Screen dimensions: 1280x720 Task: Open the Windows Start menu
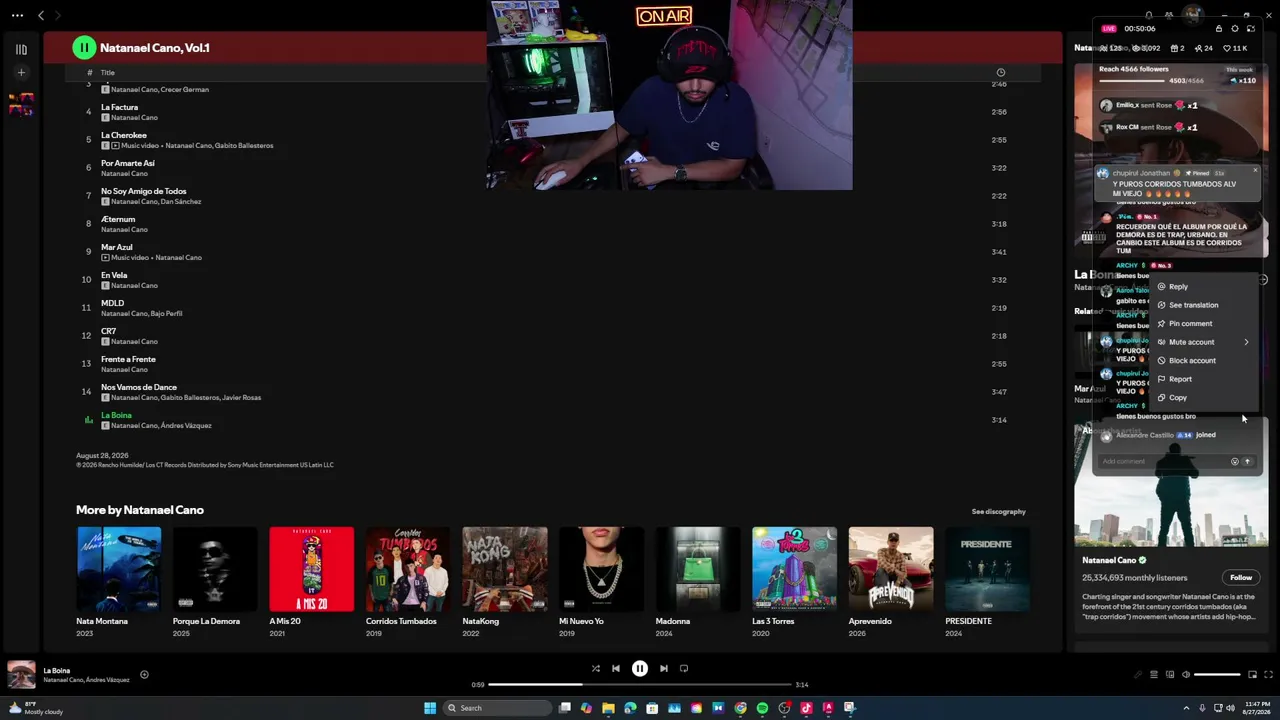[x=430, y=708]
